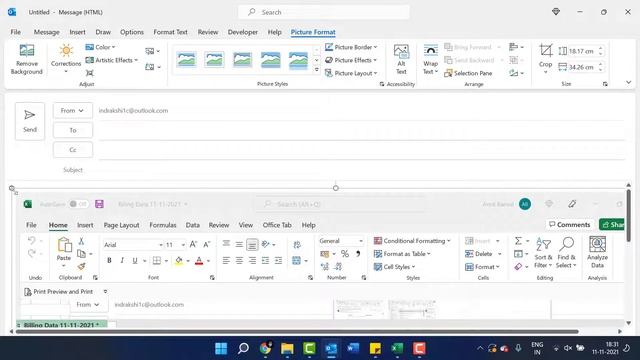Viewport: 640px width, 360px height.
Task: Select the Picture Format tab
Action: click(313, 32)
